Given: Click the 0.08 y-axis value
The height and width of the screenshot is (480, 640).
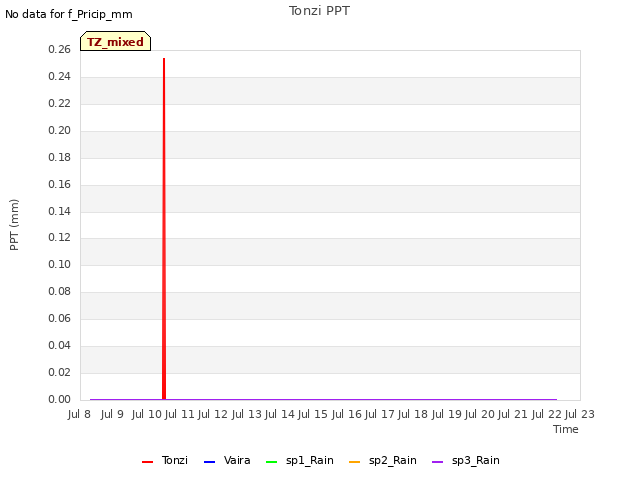Looking at the screenshot, I should pyautogui.click(x=60, y=291).
